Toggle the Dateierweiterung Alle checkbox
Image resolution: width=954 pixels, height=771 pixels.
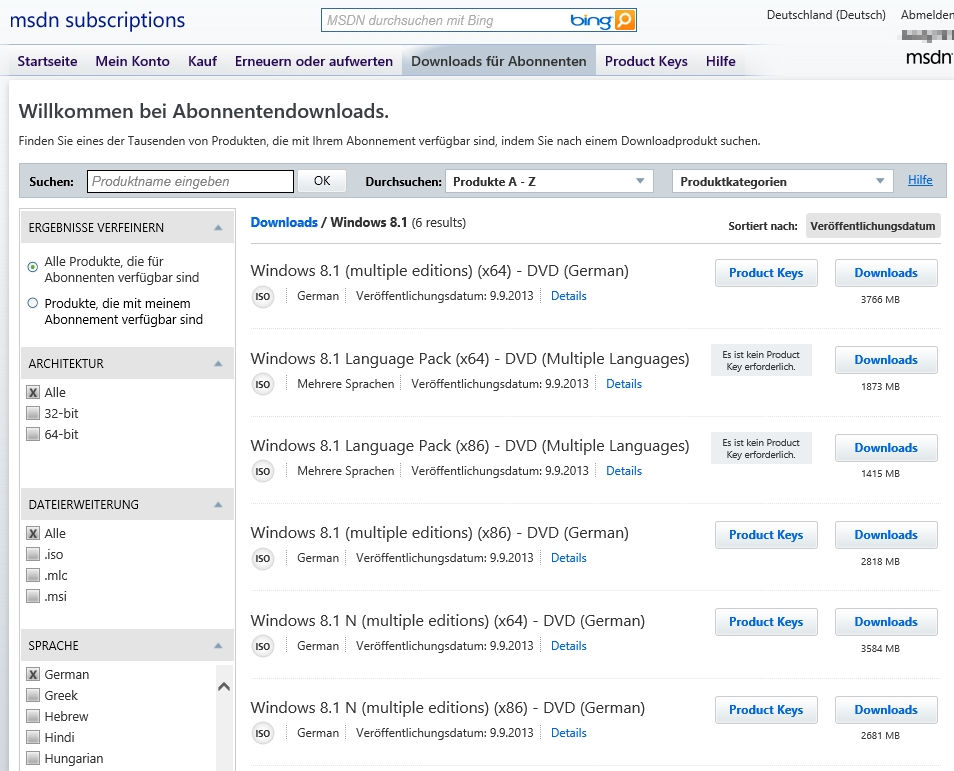[x=33, y=534]
